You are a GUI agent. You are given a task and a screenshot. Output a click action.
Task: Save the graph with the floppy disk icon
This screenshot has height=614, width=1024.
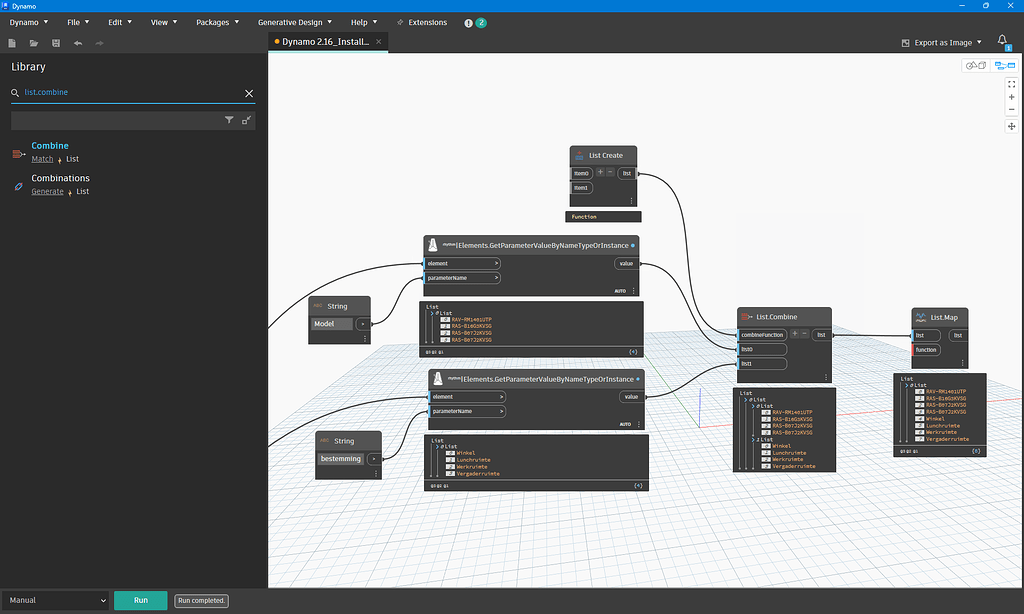tap(56, 43)
